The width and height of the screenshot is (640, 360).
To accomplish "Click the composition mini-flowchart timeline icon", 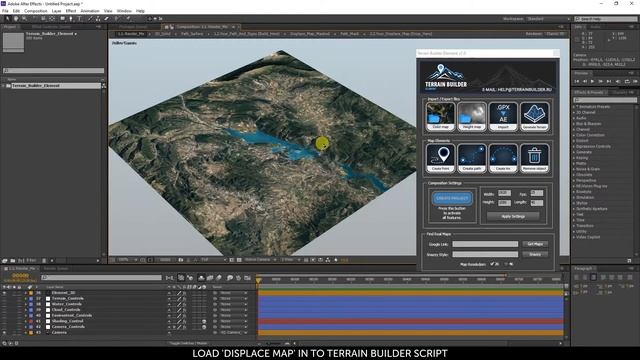I will (169, 278).
